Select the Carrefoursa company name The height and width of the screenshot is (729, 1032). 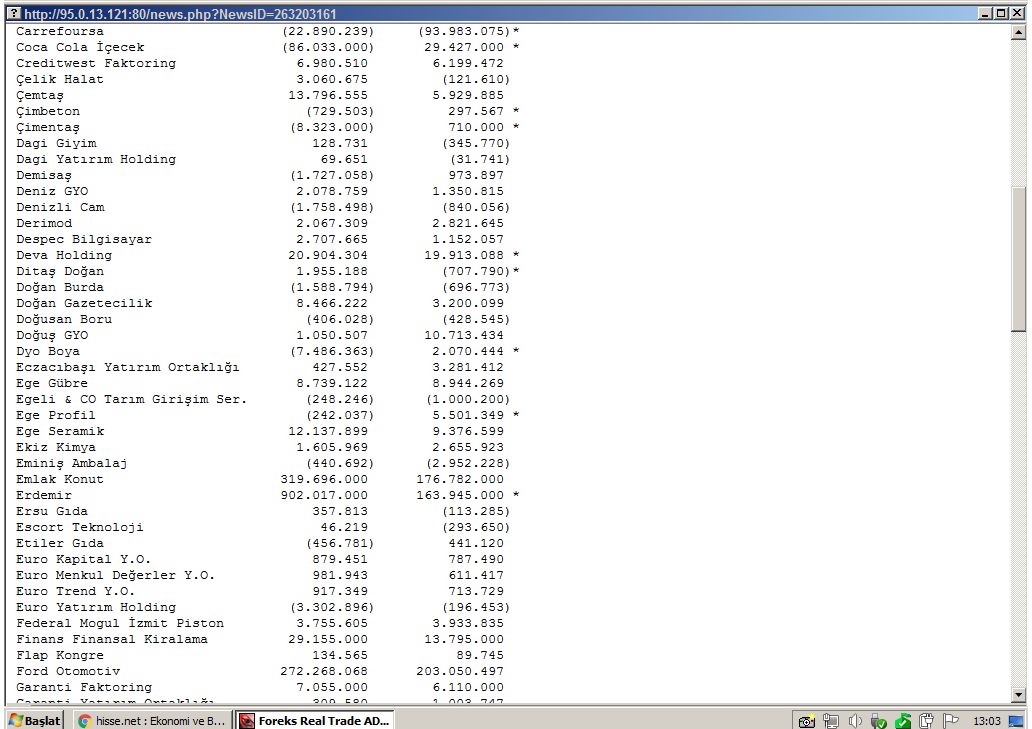click(x=60, y=31)
